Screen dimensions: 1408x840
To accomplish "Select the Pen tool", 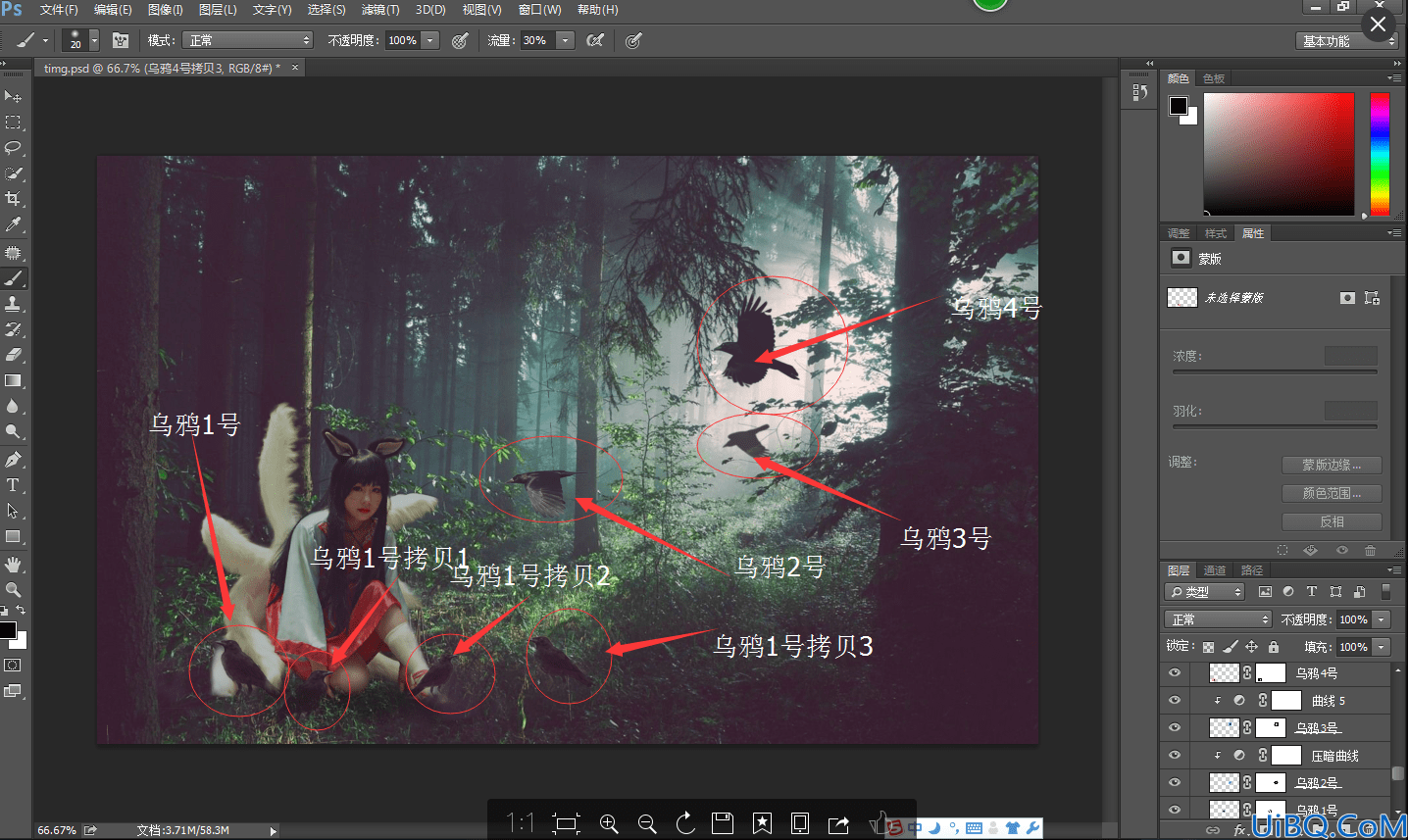I will 13,460.
